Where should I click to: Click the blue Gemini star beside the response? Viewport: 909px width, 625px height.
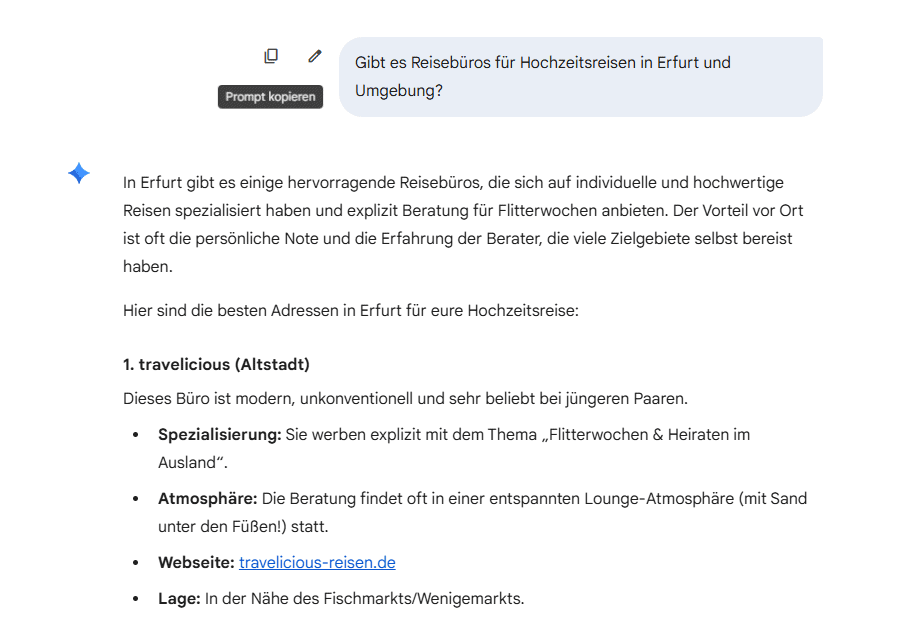point(78,173)
